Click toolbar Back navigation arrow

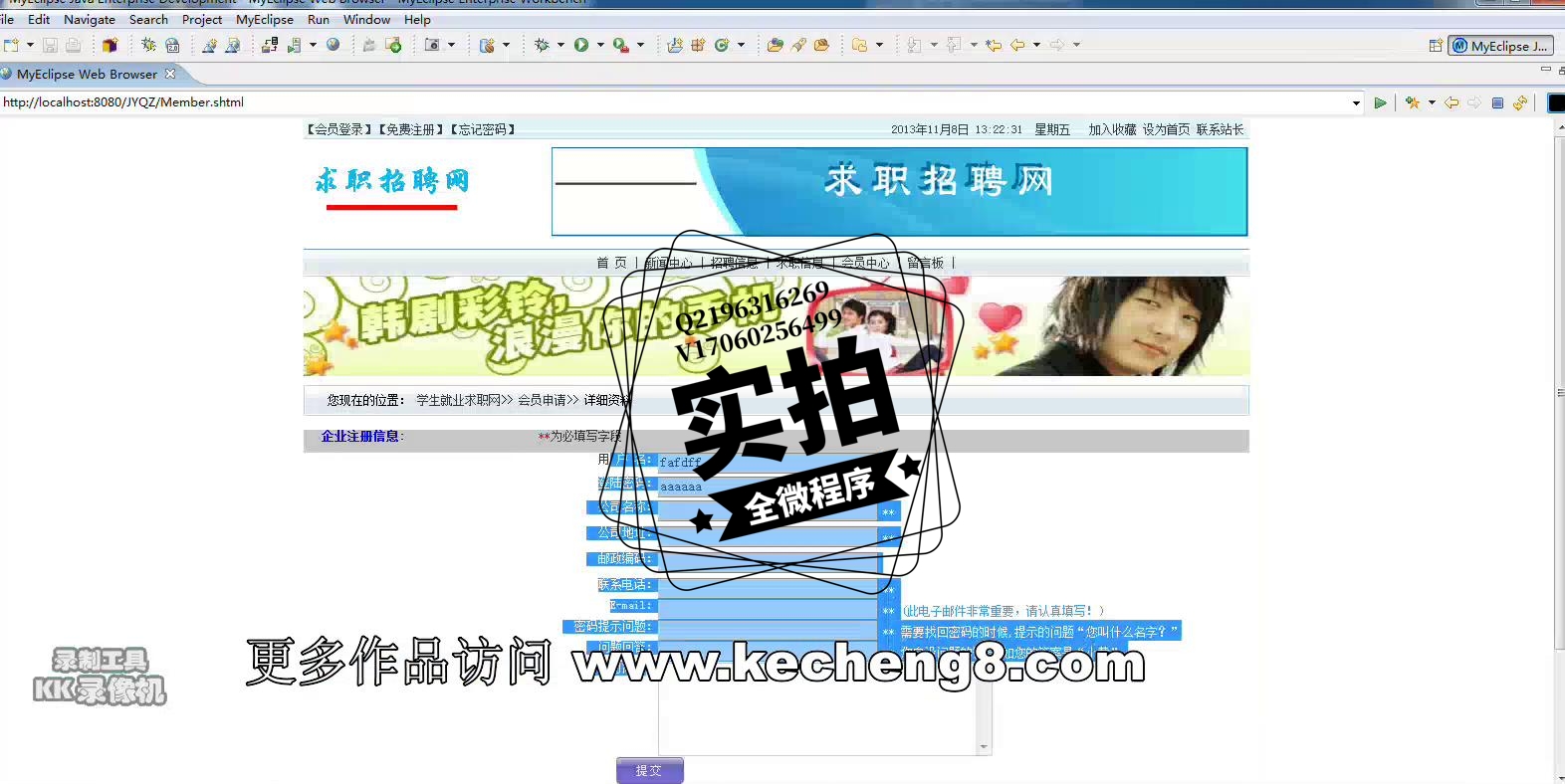point(1017,45)
